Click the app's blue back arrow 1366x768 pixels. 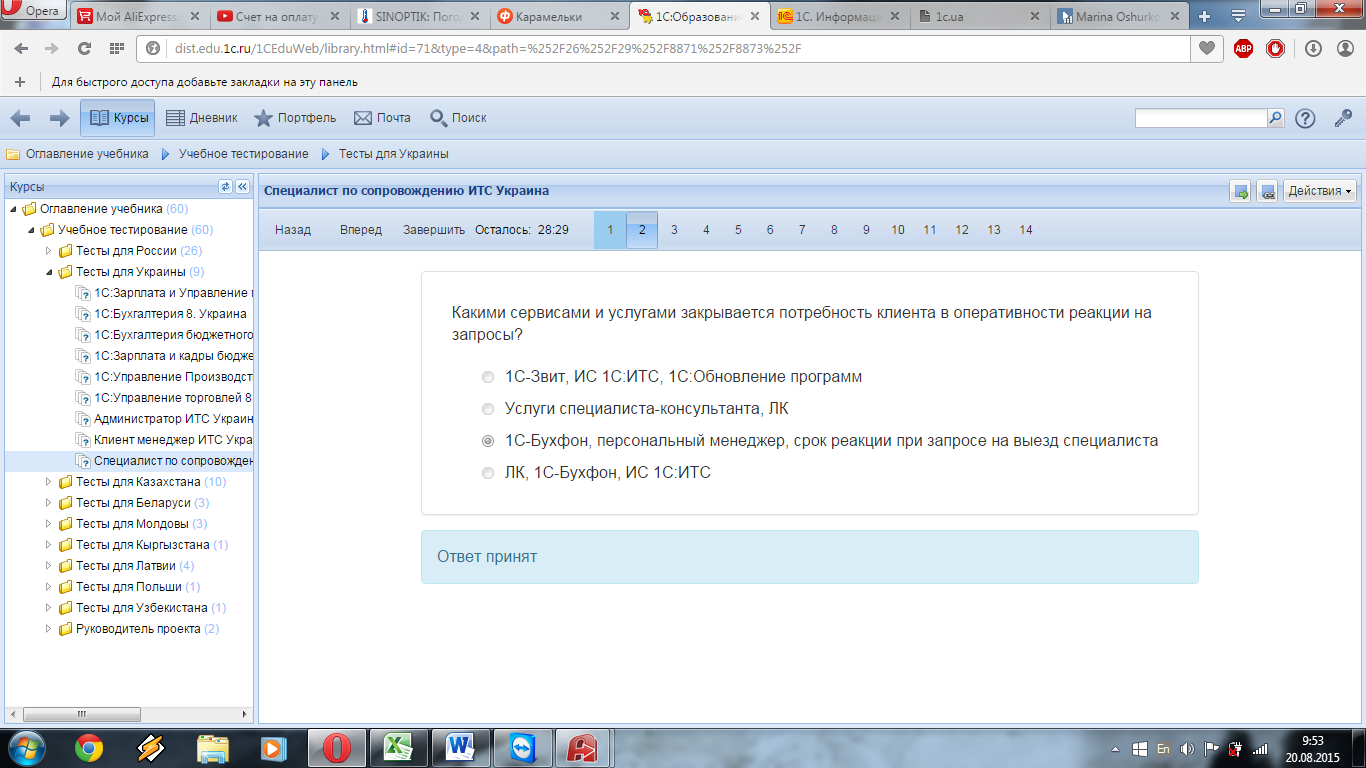[20, 118]
